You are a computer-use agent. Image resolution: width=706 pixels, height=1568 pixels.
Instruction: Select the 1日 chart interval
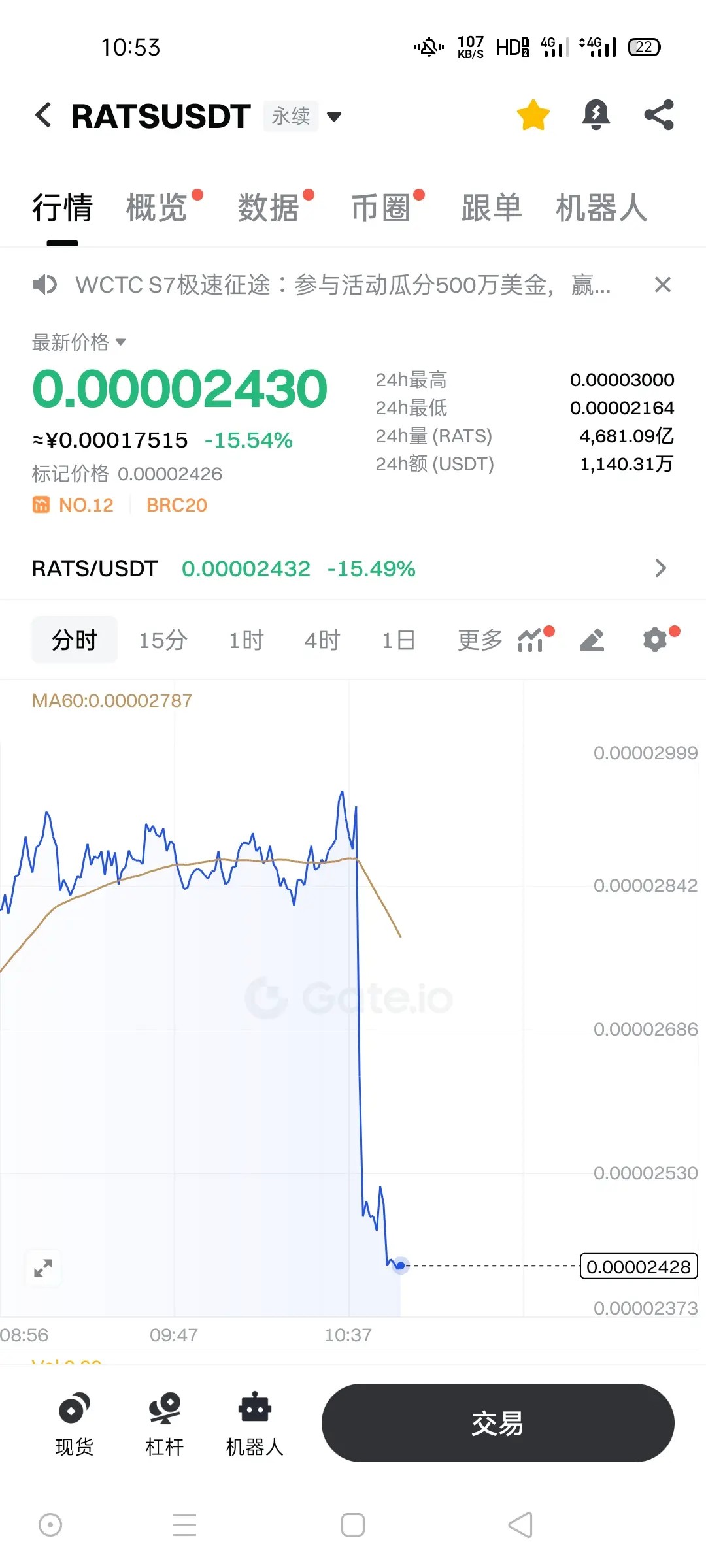click(x=398, y=640)
